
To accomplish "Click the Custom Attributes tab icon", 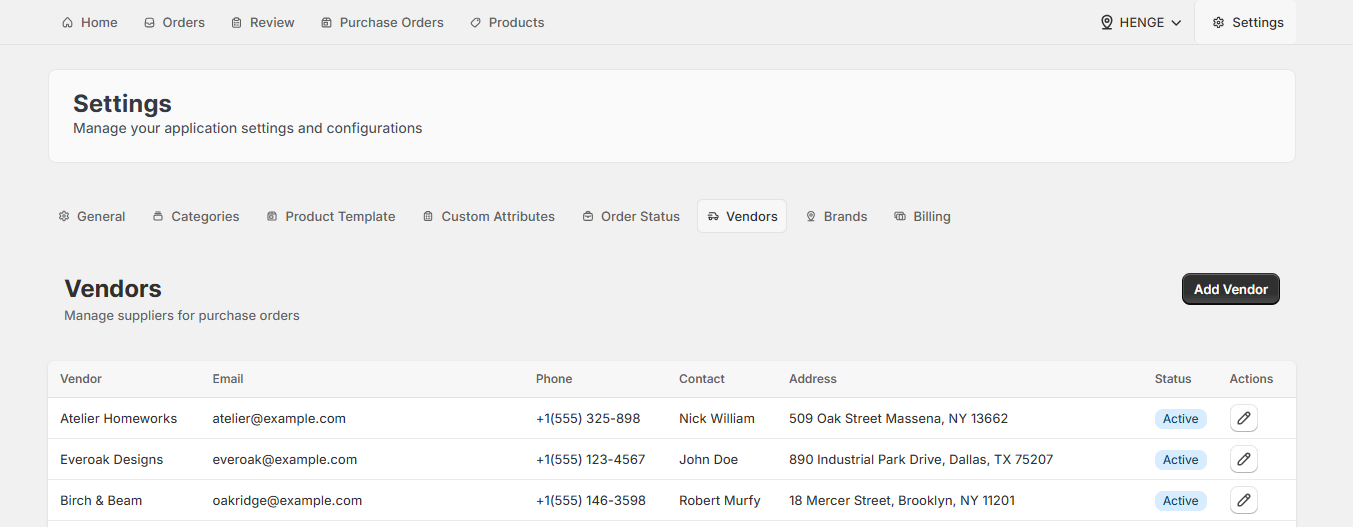I will pyautogui.click(x=428, y=216).
